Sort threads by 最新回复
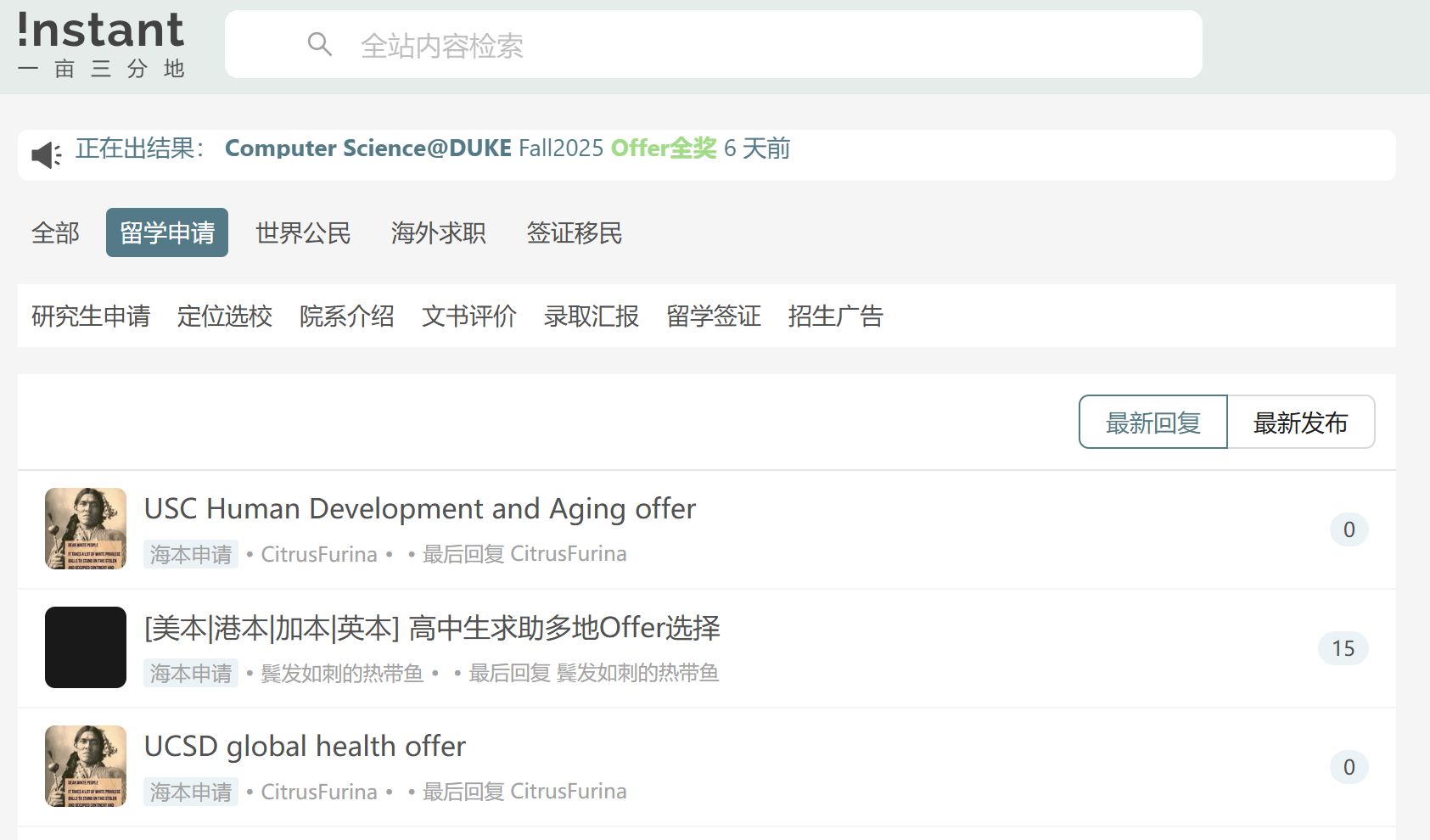Image resolution: width=1430 pixels, height=840 pixels. coord(1153,422)
